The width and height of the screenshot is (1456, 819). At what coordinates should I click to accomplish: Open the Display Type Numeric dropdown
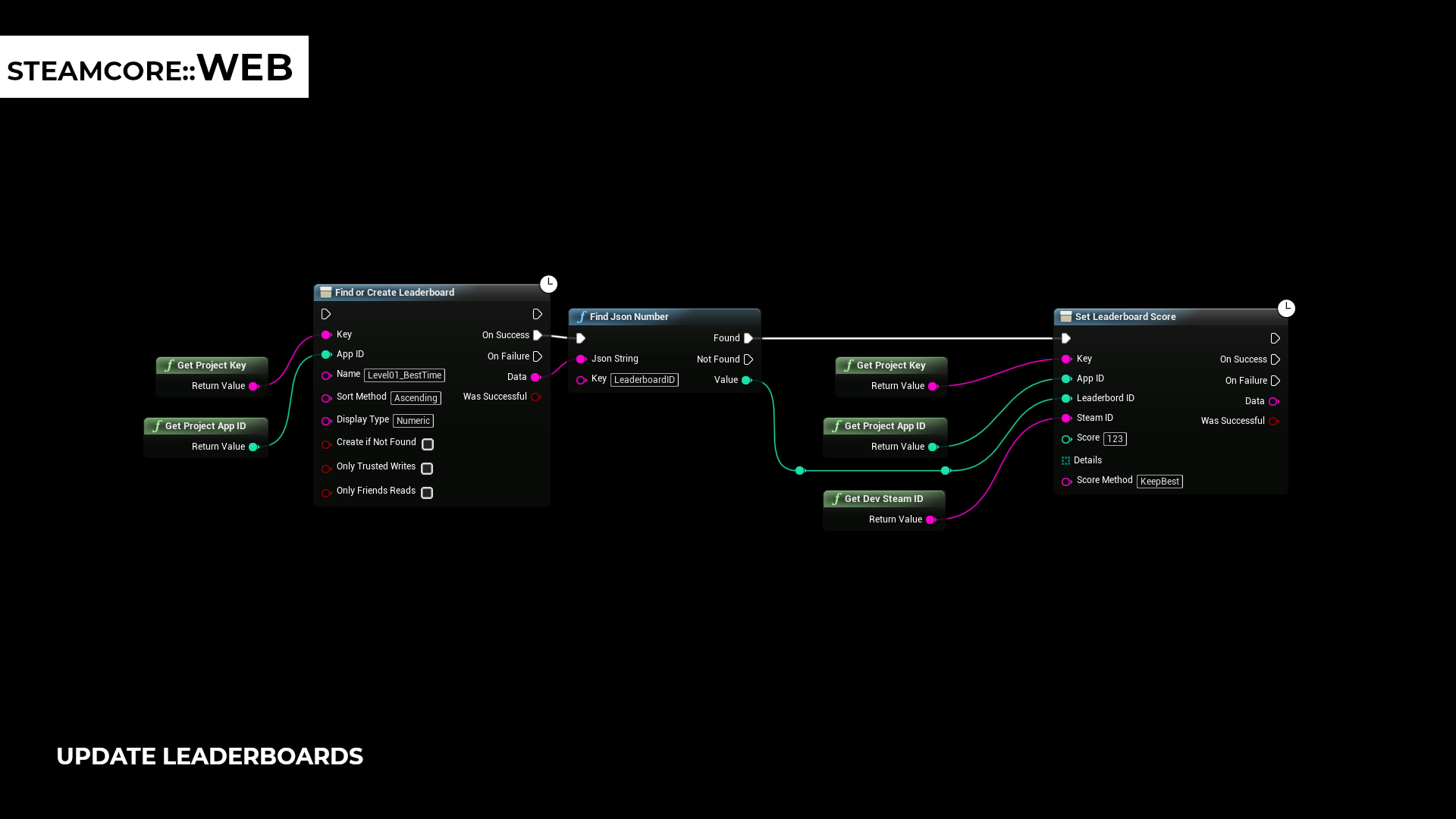[x=413, y=421]
